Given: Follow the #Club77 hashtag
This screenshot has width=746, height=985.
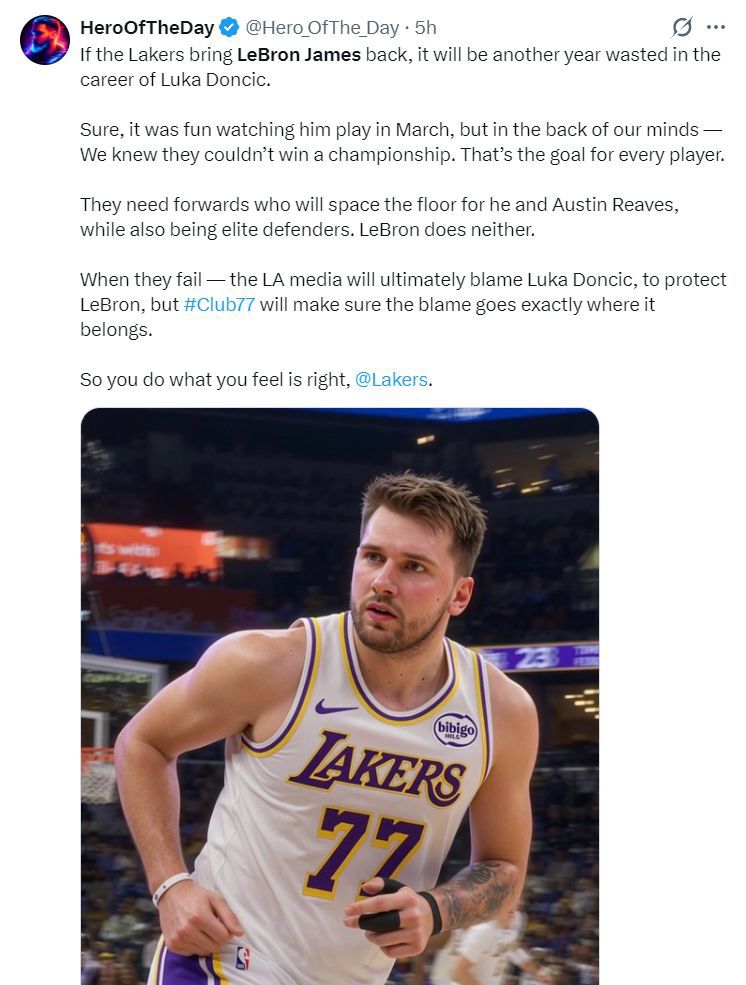Looking at the screenshot, I should [x=220, y=305].
